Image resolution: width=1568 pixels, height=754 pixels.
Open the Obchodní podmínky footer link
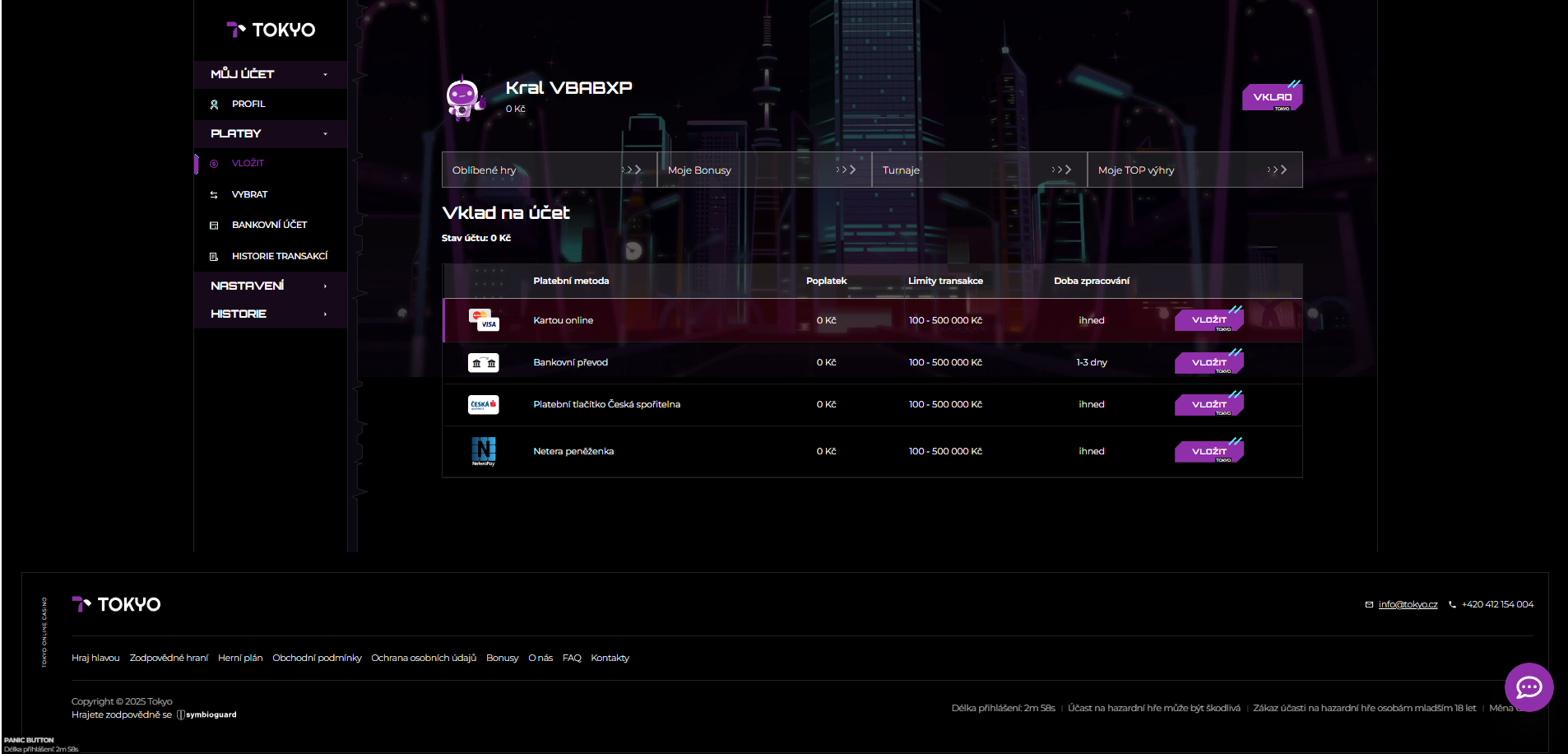click(317, 658)
